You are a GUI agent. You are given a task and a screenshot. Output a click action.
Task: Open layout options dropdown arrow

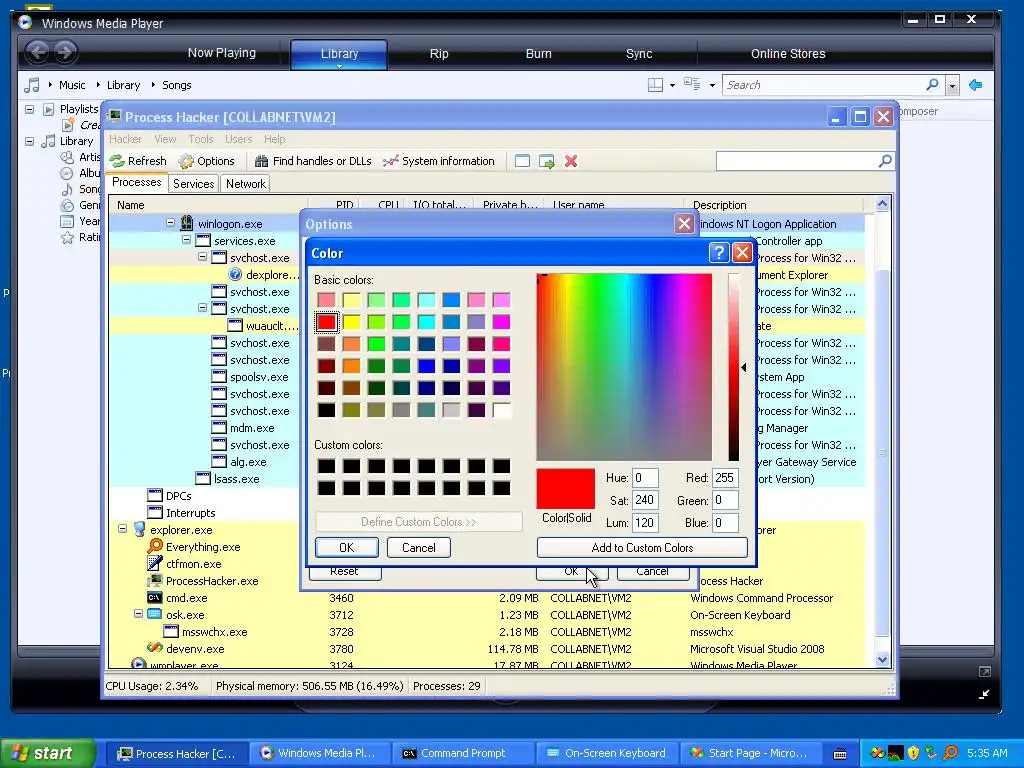(x=672, y=86)
